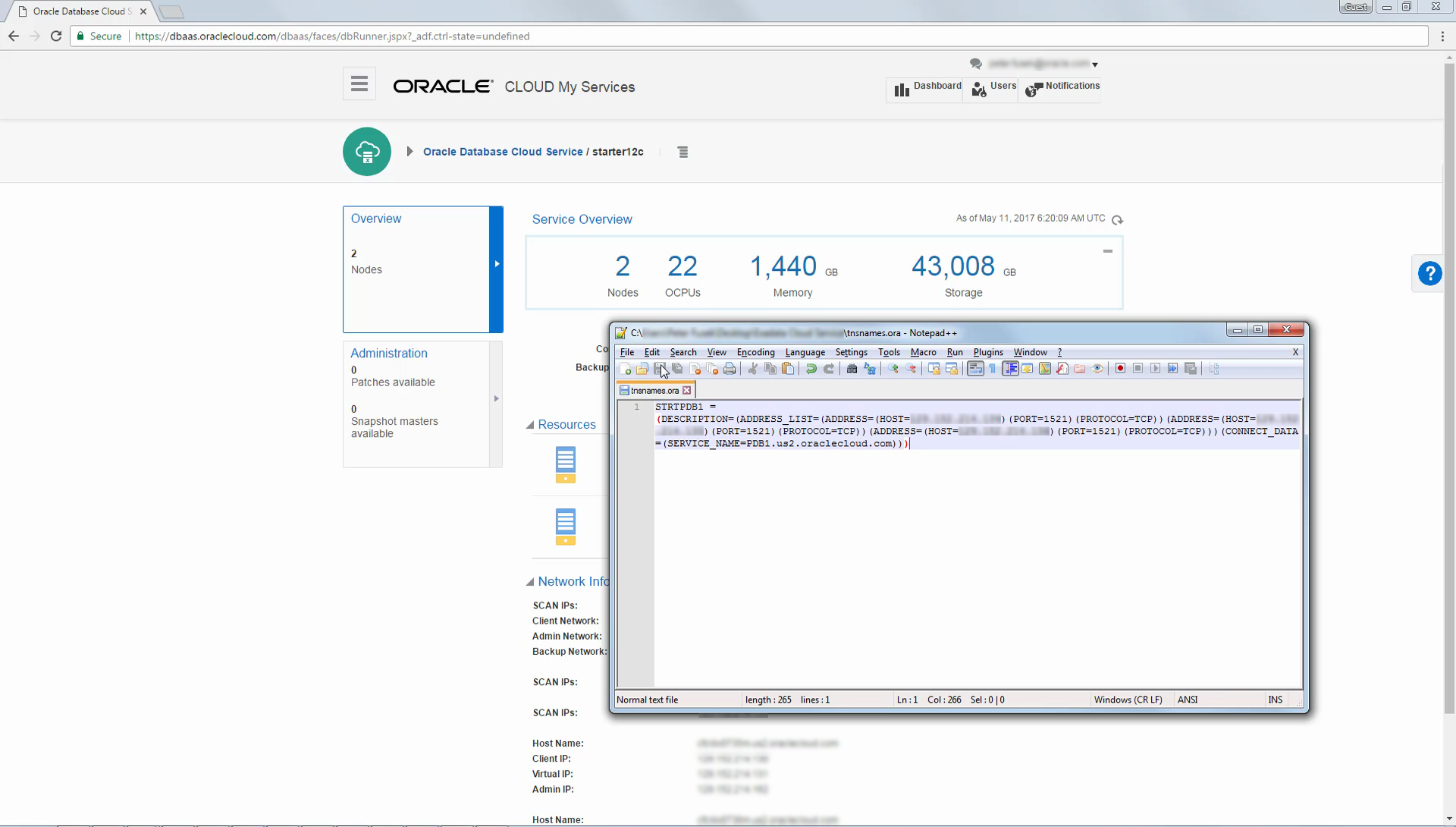Click the Open file folder icon
Screen dimensions: 1456x827
pos(642,369)
